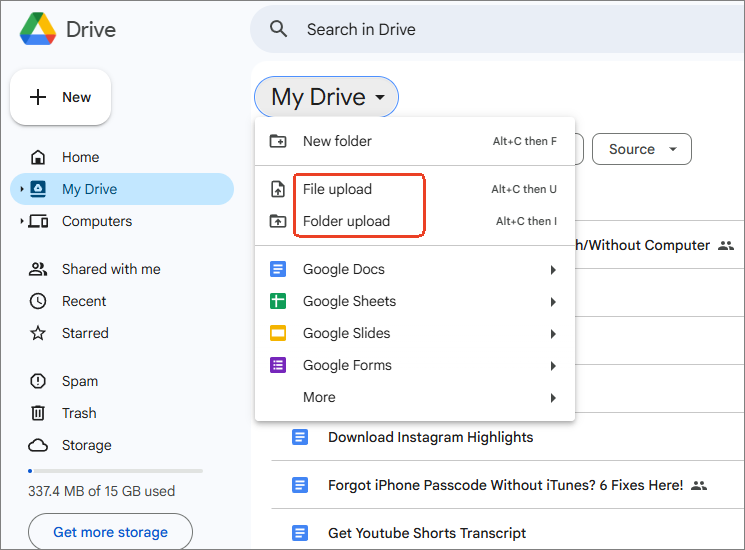The width and height of the screenshot is (745, 550).
Task: Click the New folder icon in menu
Action: pyautogui.click(x=278, y=141)
